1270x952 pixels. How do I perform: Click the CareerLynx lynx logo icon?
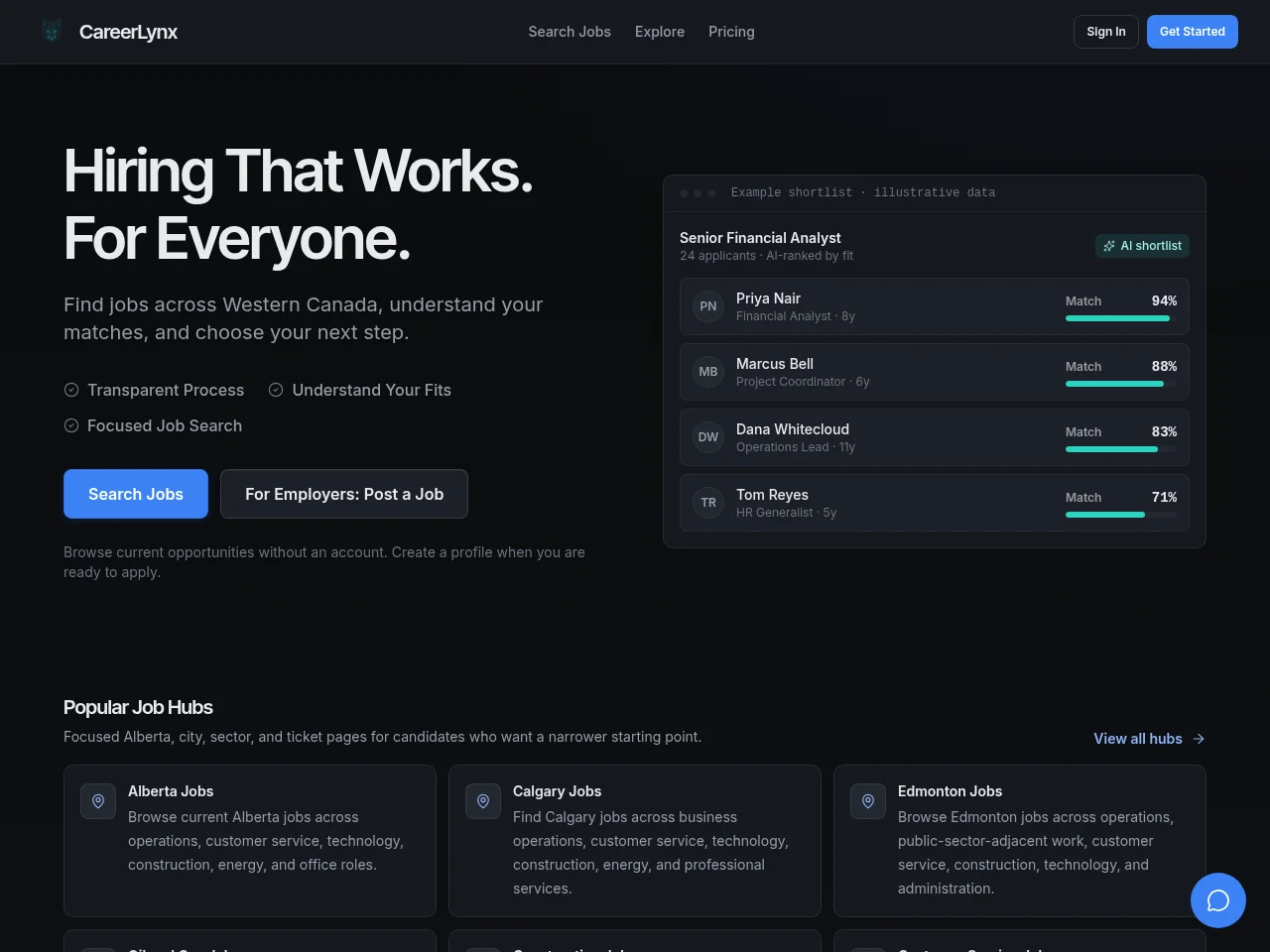(x=52, y=31)
